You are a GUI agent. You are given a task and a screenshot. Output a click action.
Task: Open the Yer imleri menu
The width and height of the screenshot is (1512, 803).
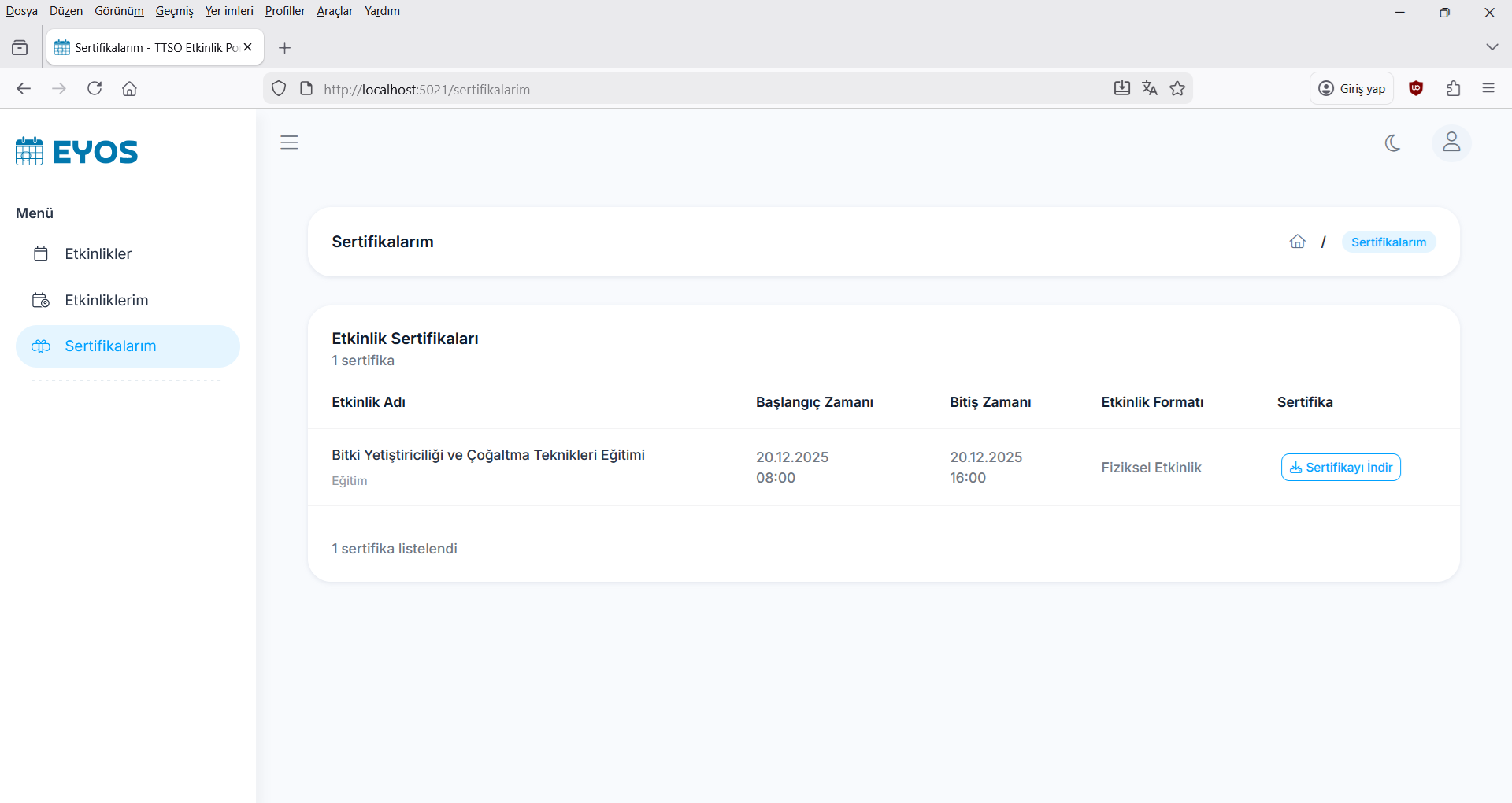click(229, 11)
